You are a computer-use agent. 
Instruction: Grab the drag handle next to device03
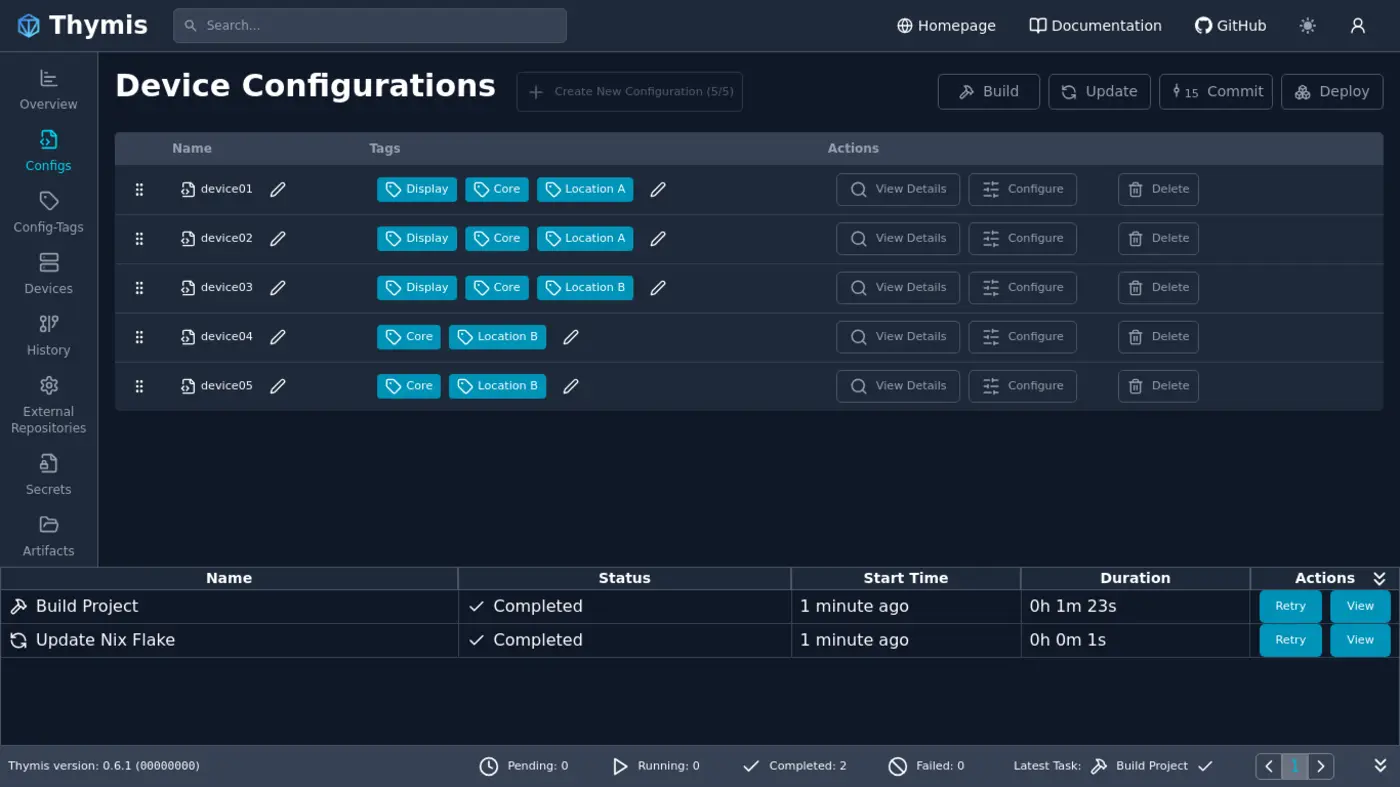coord(139,287)
